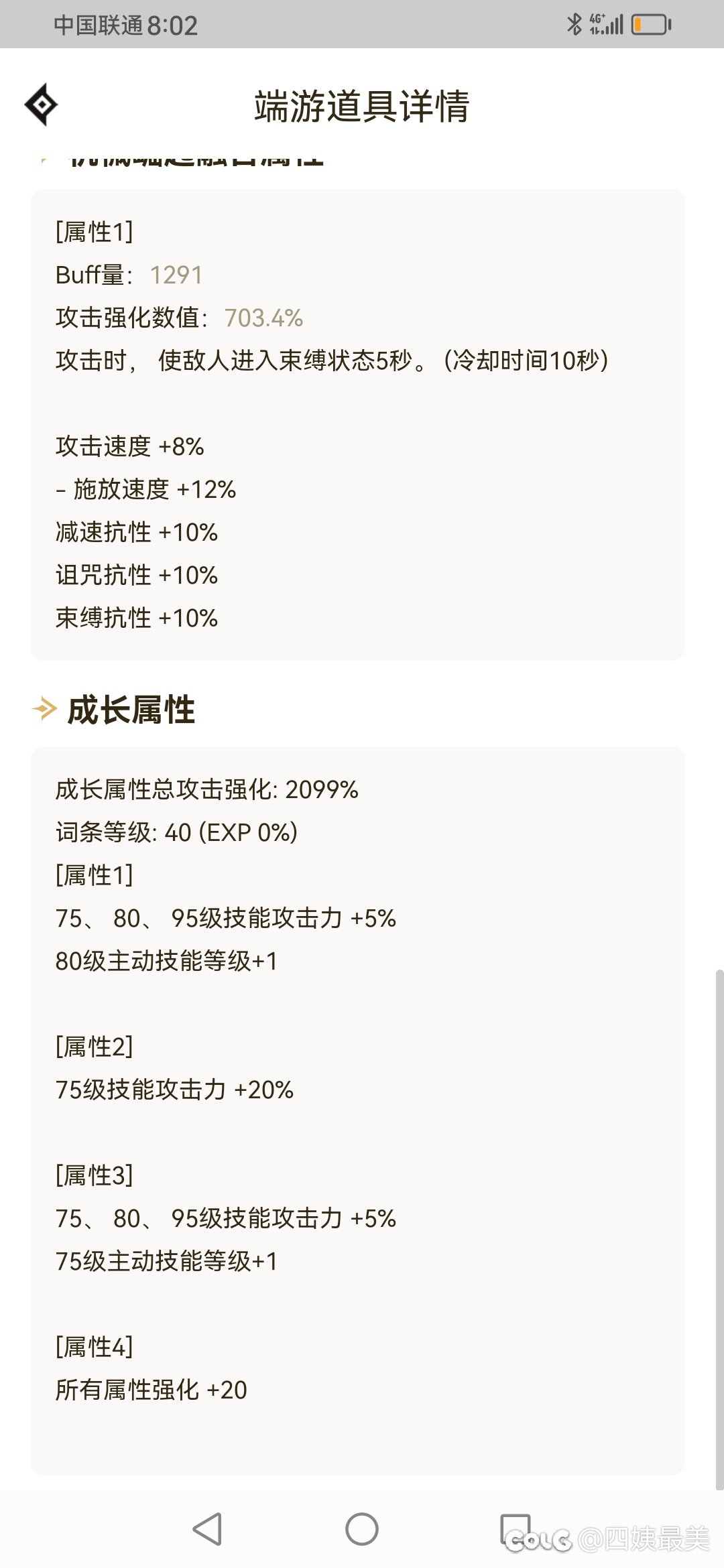
Task: Tap the 词条等级: 40 (EXP 0%) line
Action: [x=177, y=832]
